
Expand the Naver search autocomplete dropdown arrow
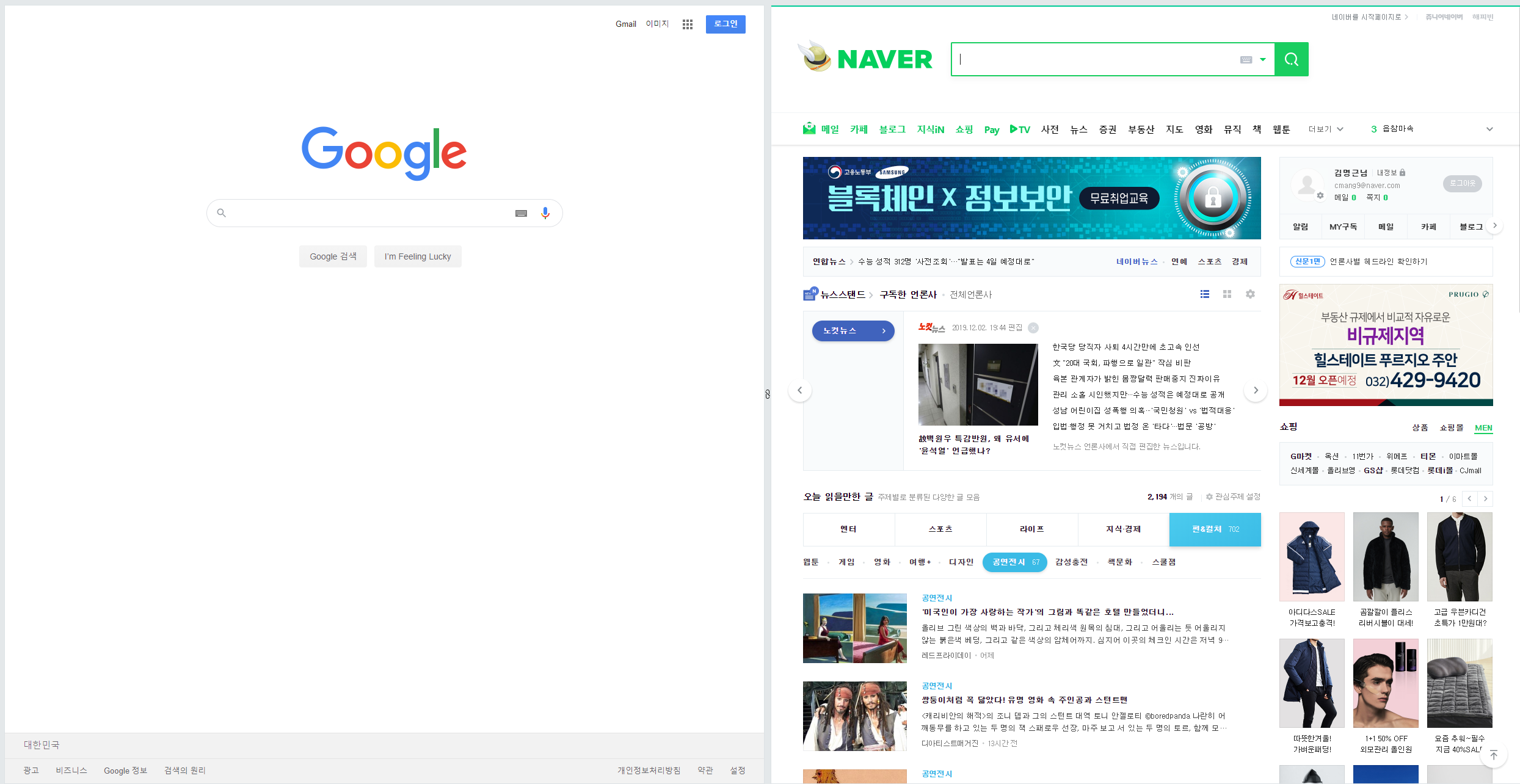pos(1263,60)
